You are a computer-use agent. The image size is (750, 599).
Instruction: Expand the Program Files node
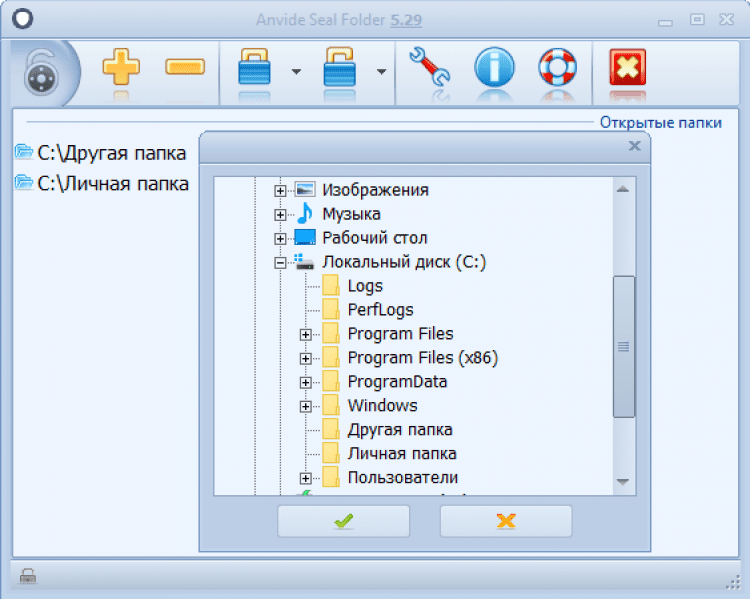[306, 334]
